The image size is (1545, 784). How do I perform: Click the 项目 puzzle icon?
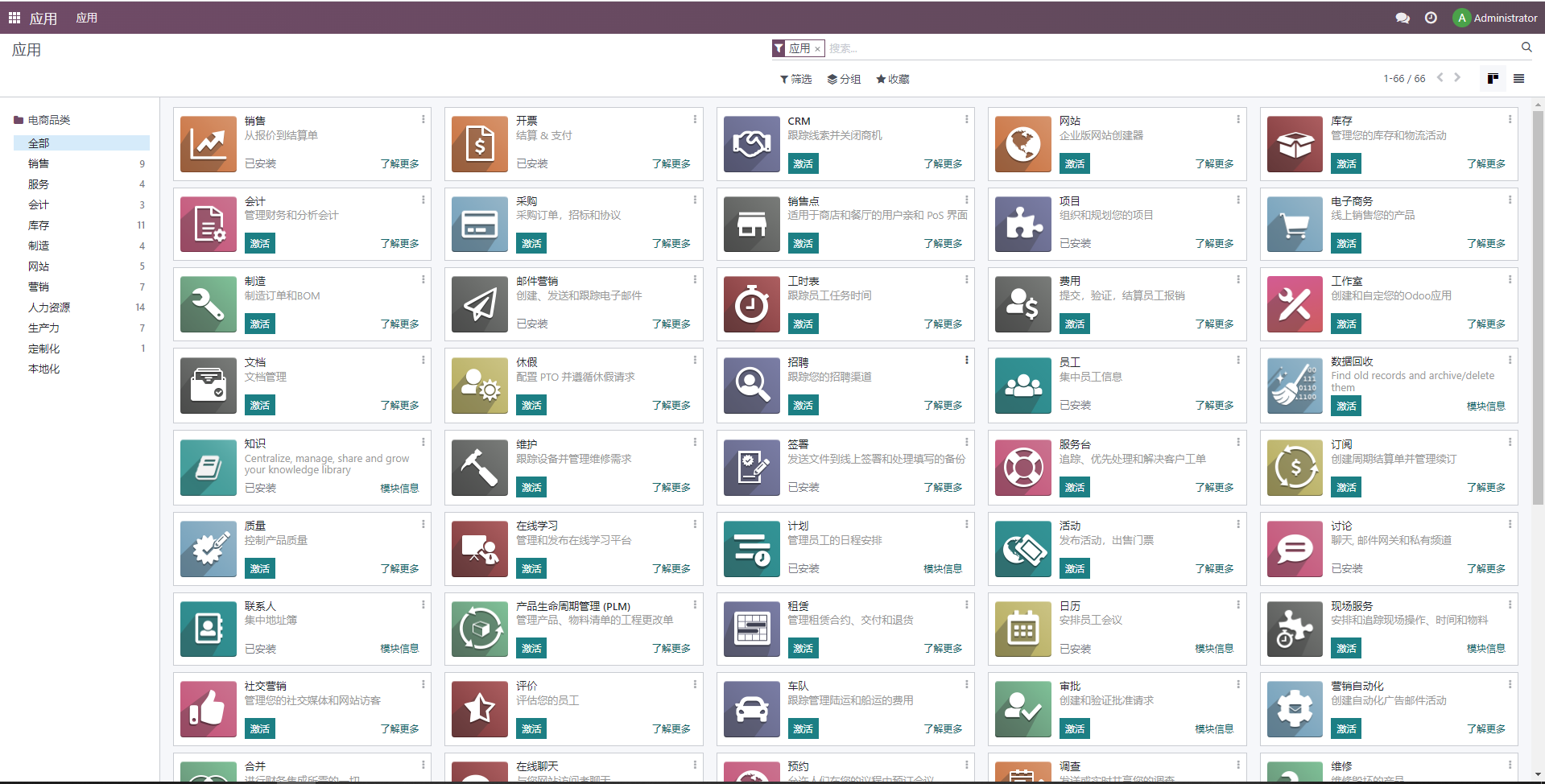1023,224
